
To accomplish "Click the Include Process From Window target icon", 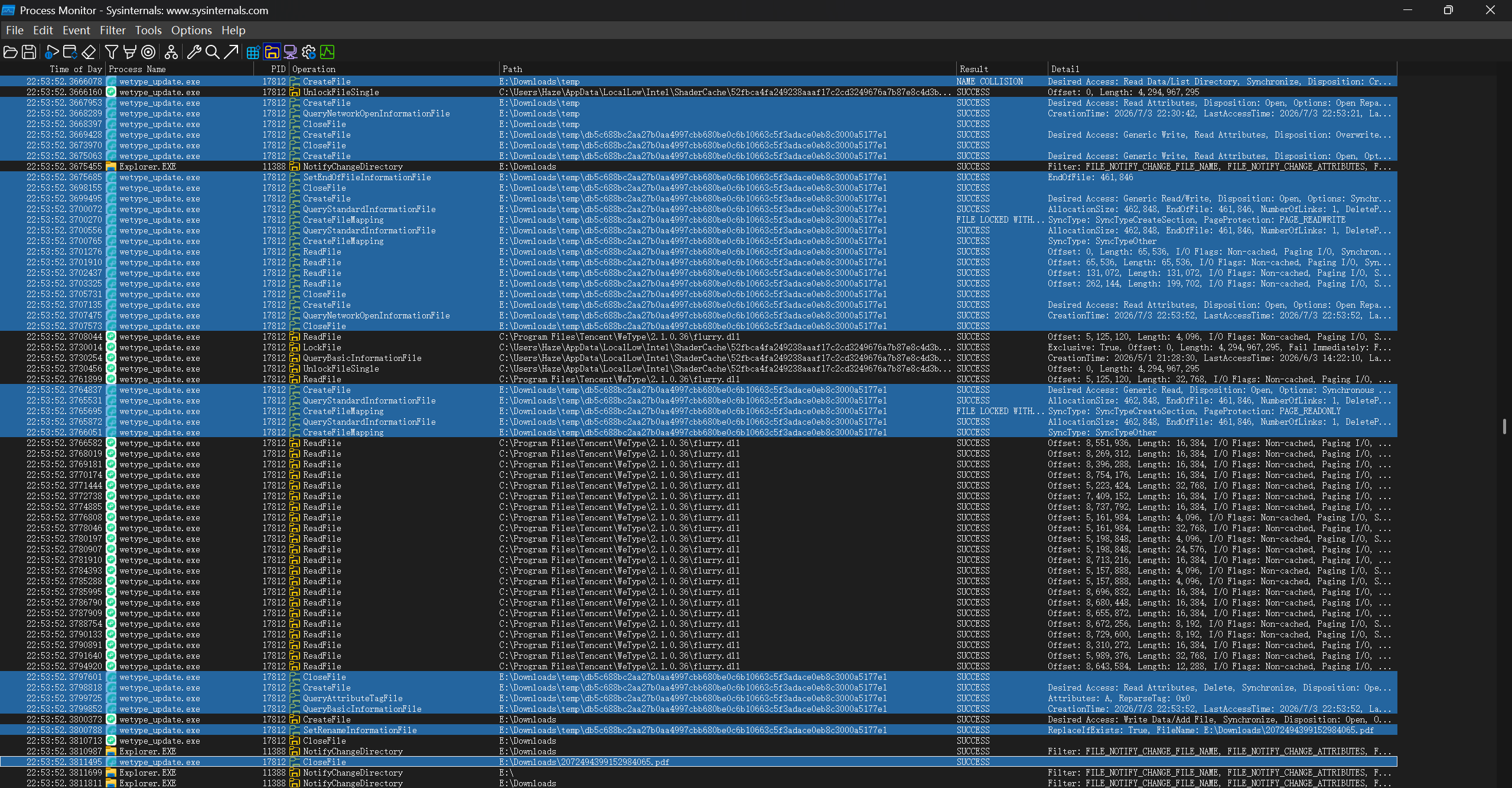I will click(x=148, y=52).
